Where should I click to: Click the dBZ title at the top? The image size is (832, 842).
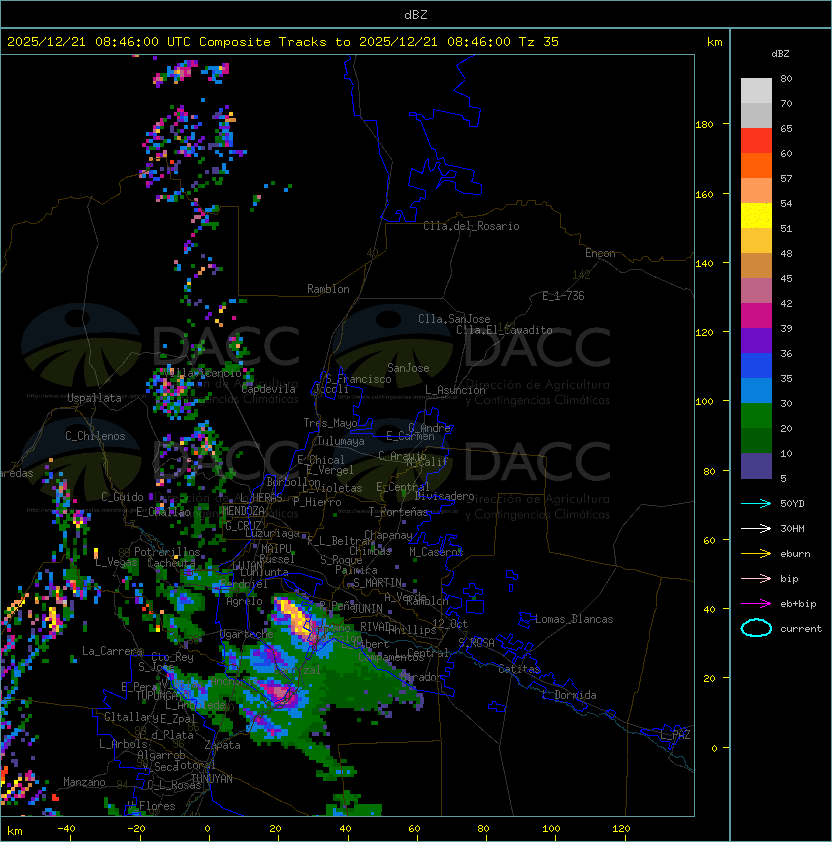coord(416,15)
